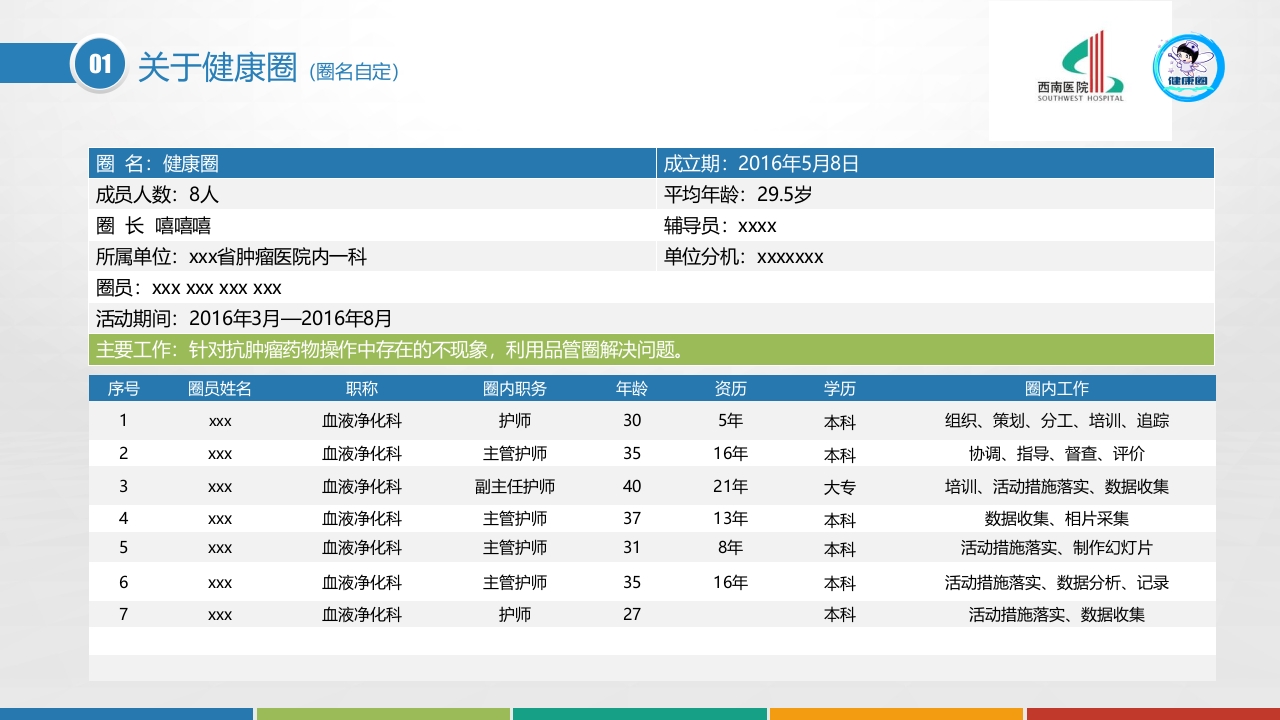Screen dimensions: 1280x720
Task: Click the 副主任护师 row for member 3
Action: [x=516, y=487]
